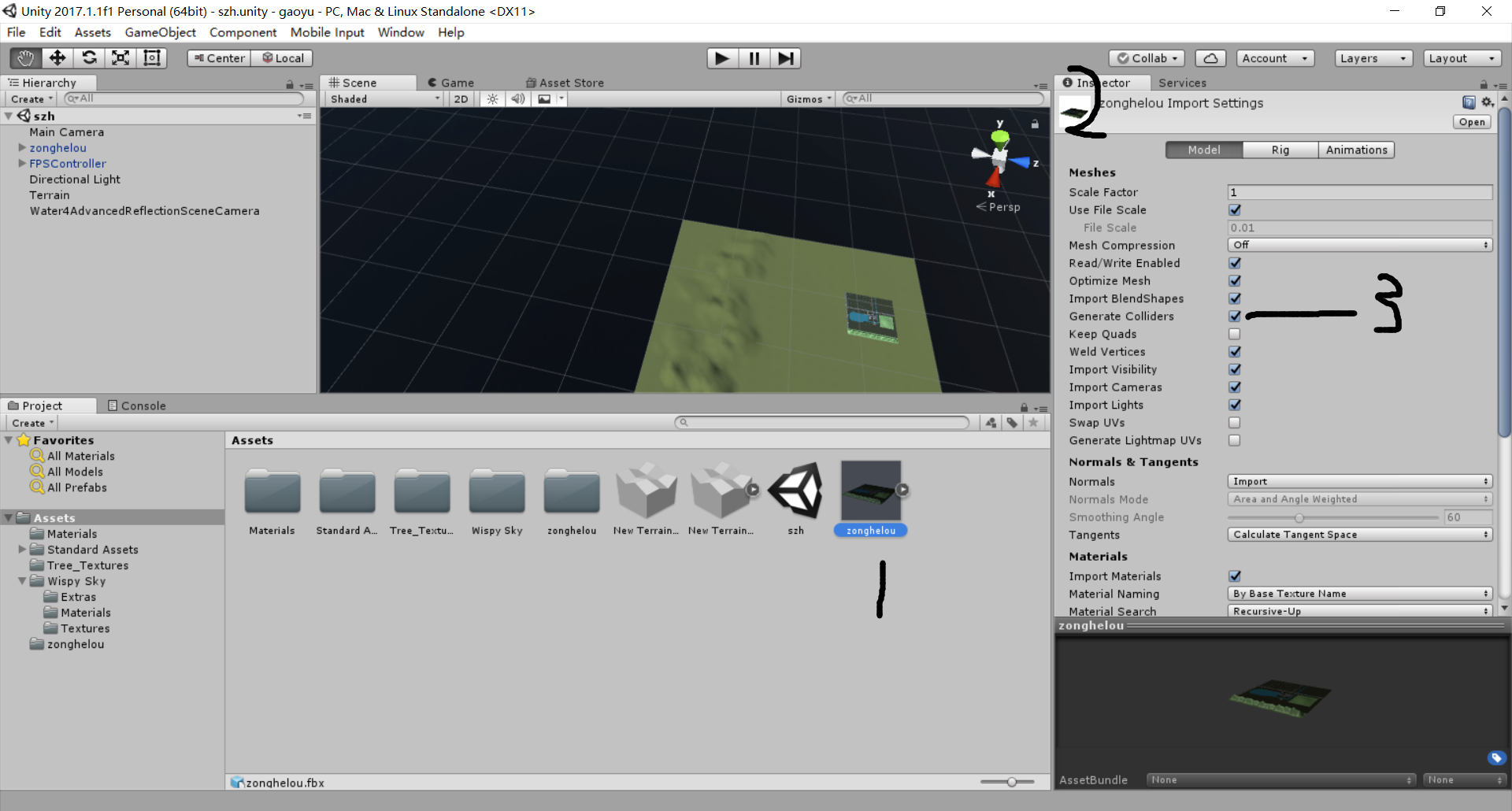
Task: Toggle Import BlendShapes checkbox
Action: click(1235, 298)
